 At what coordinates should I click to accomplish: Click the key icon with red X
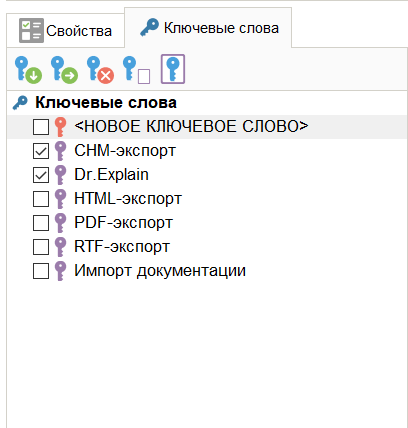click(x=100, y=70)
